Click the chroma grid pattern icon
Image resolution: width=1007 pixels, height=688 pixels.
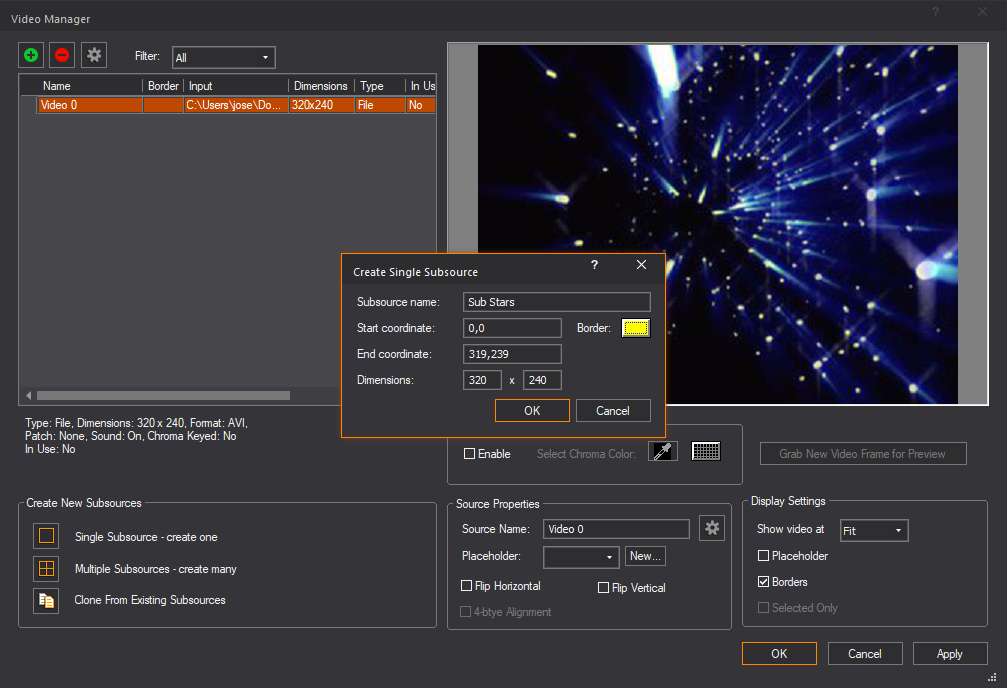tap(706, 452)
